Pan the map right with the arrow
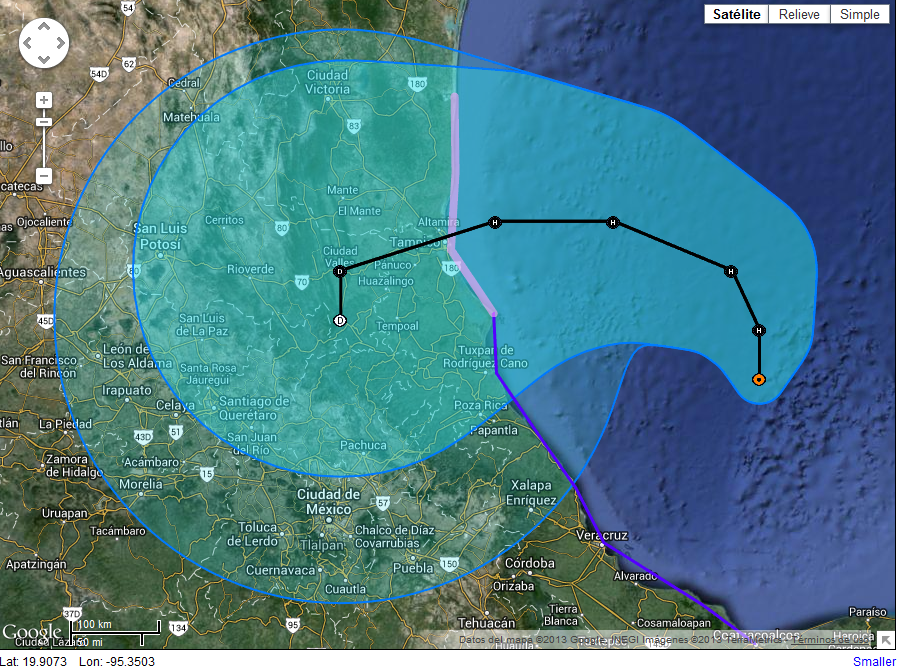This screenshot has height=668, width=901. 58,45
